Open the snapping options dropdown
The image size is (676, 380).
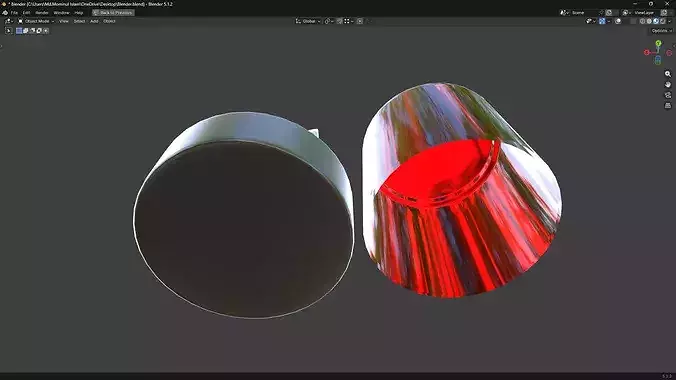point(348,21)
